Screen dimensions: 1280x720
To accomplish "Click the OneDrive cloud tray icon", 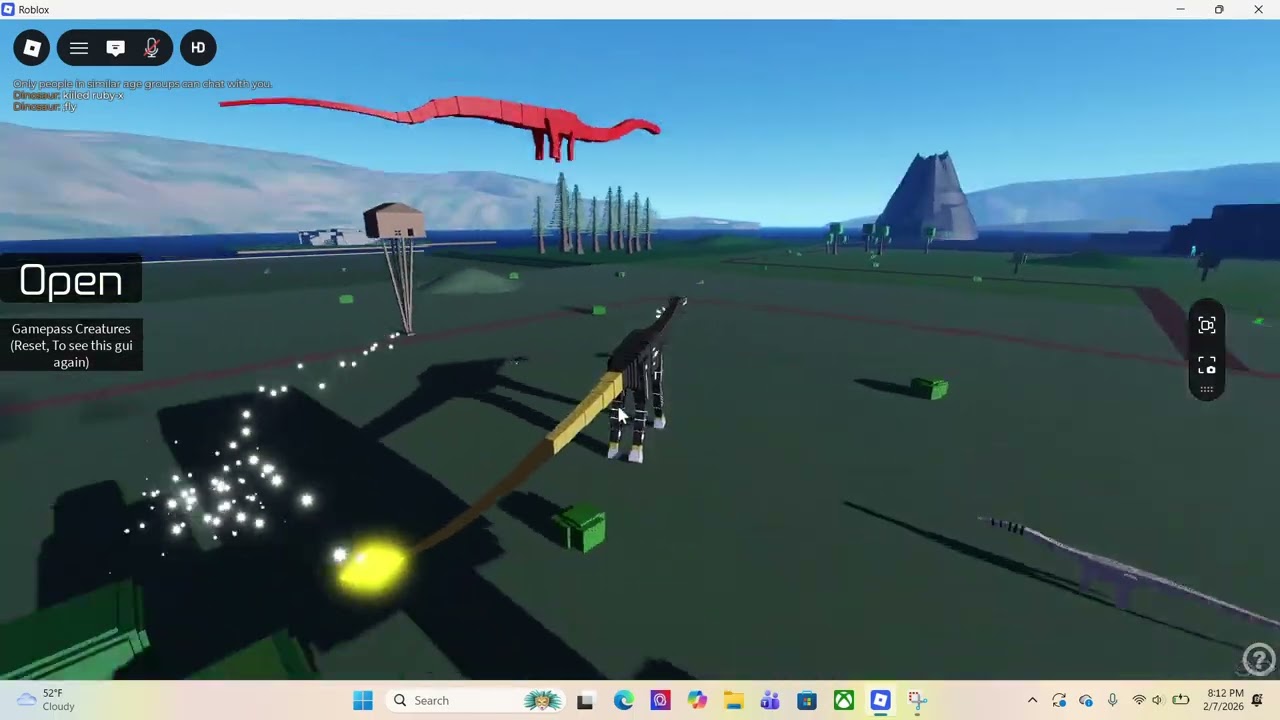I will (1086, 701).
